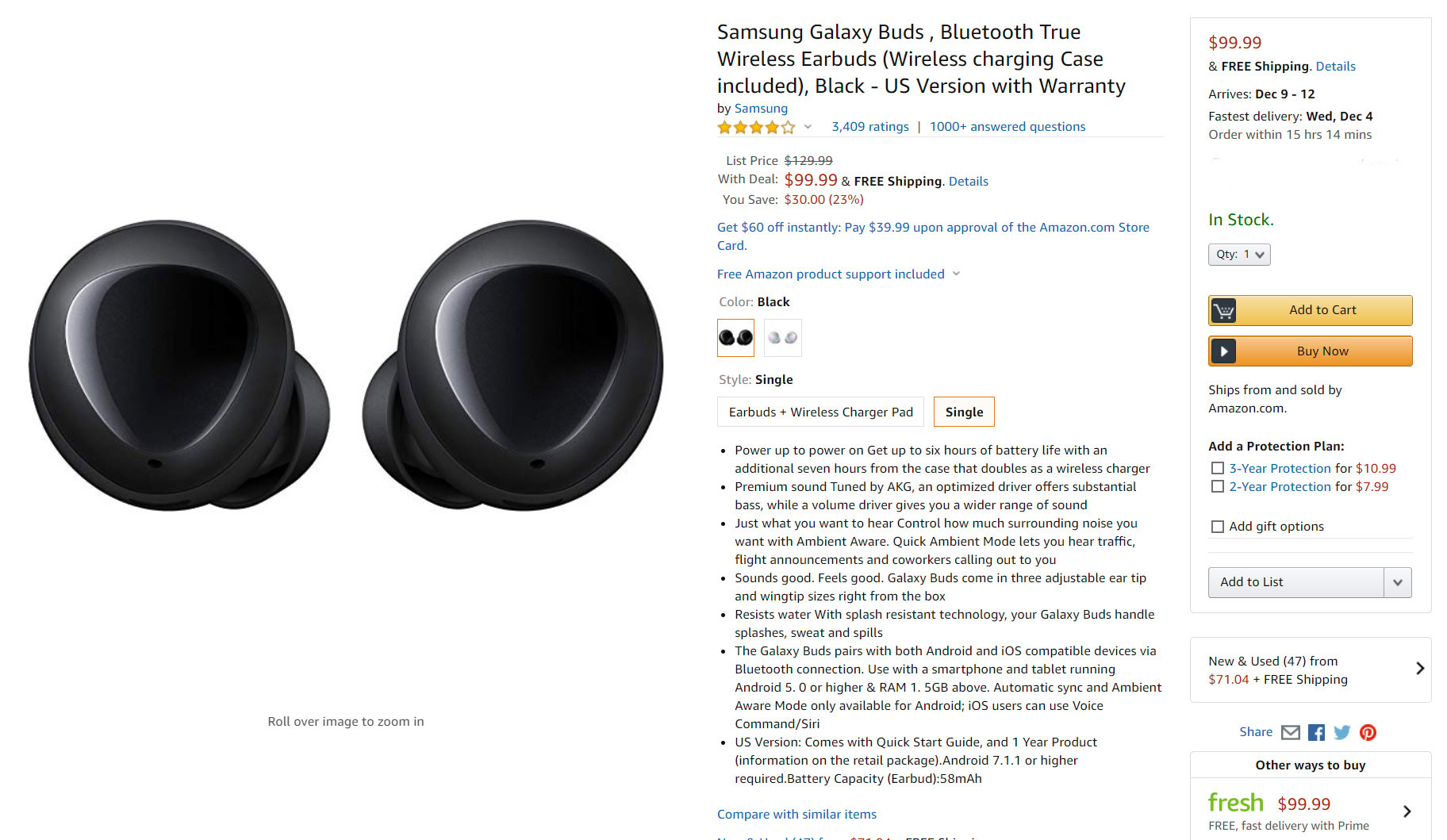The width and height of the screenshot is (1447, 840).
Task: Enable Add gift options checkbox
Action: point(1218,527)
